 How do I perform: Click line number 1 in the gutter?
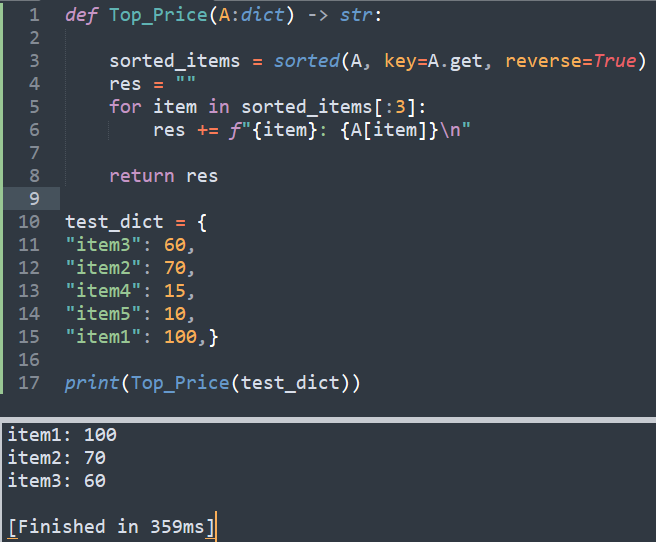click(34, 16)
